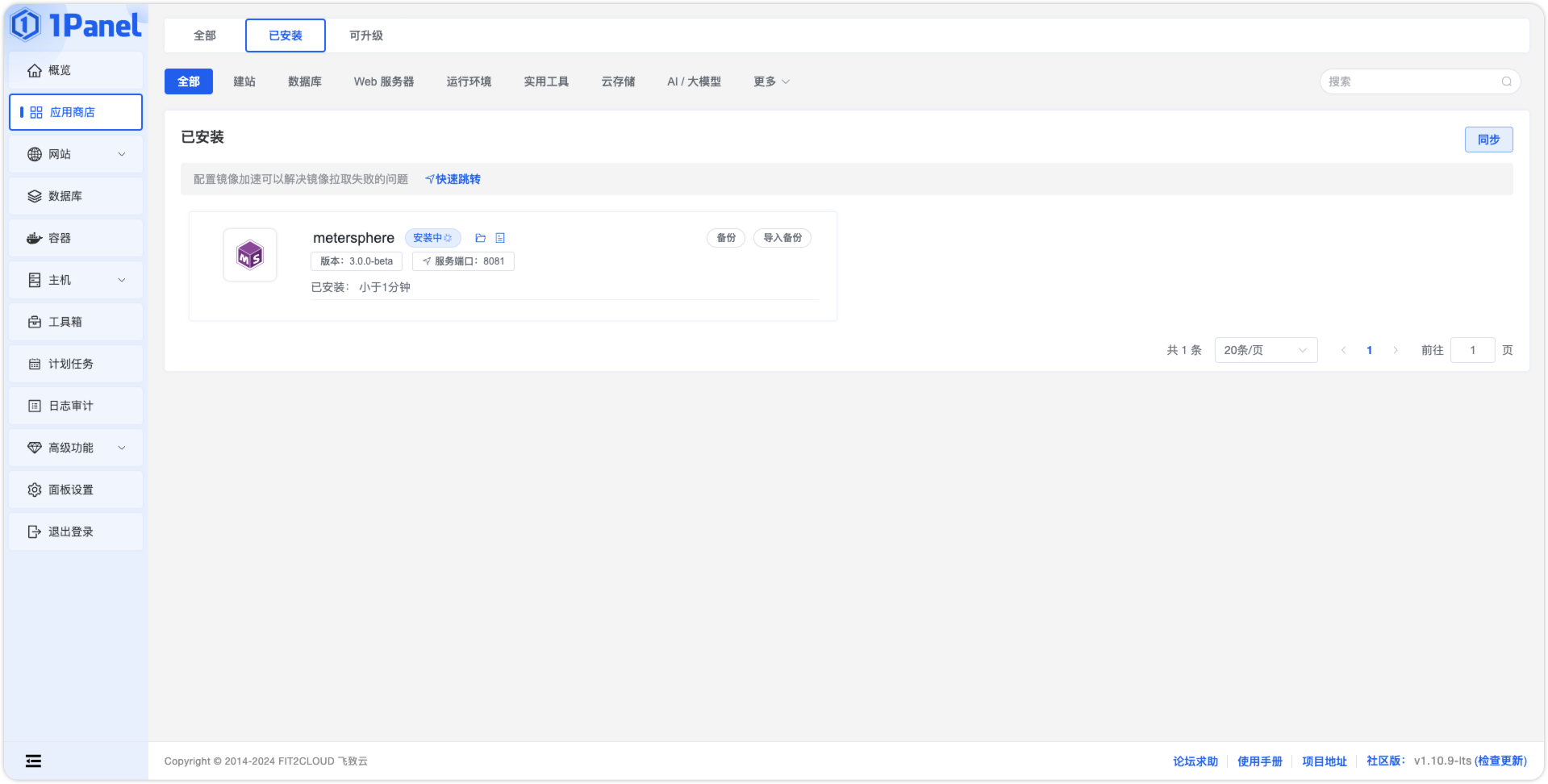Click the 1Panel logo
Image resolution: width=1548 pixels, height=784 pixels.
pos(76,25)
